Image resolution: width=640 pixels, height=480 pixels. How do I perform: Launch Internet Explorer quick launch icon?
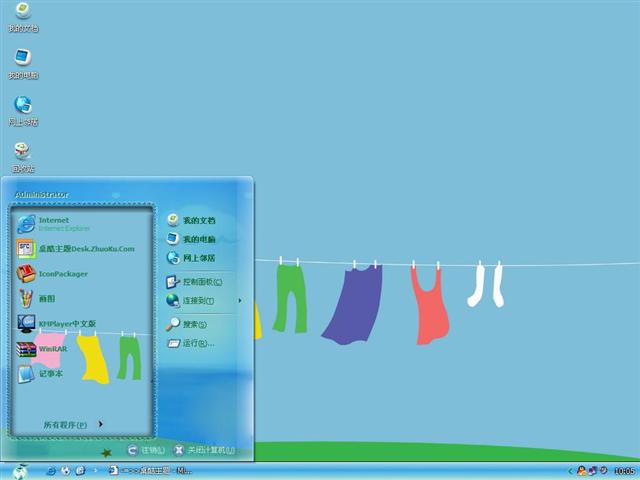(51, 471)
